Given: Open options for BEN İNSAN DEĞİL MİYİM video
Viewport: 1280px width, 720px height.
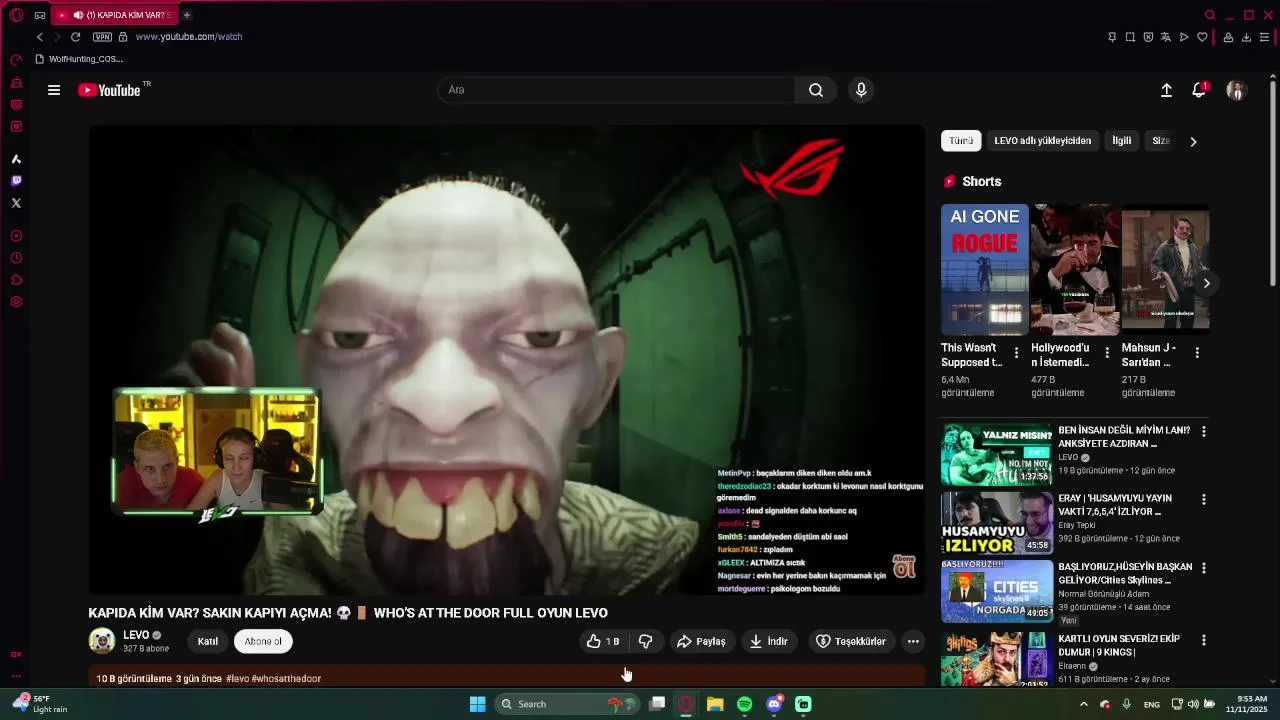Looking at the screenshot, I should (1204, 432).
